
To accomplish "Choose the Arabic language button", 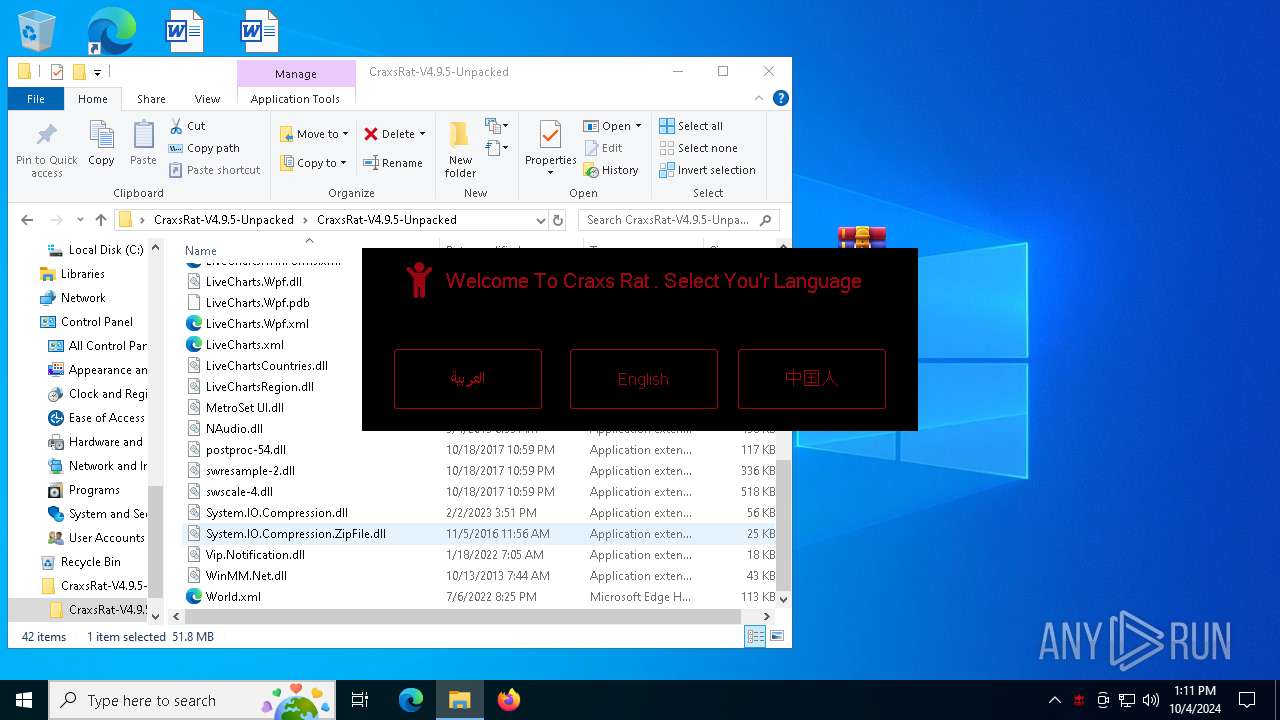I will point(467,379).
